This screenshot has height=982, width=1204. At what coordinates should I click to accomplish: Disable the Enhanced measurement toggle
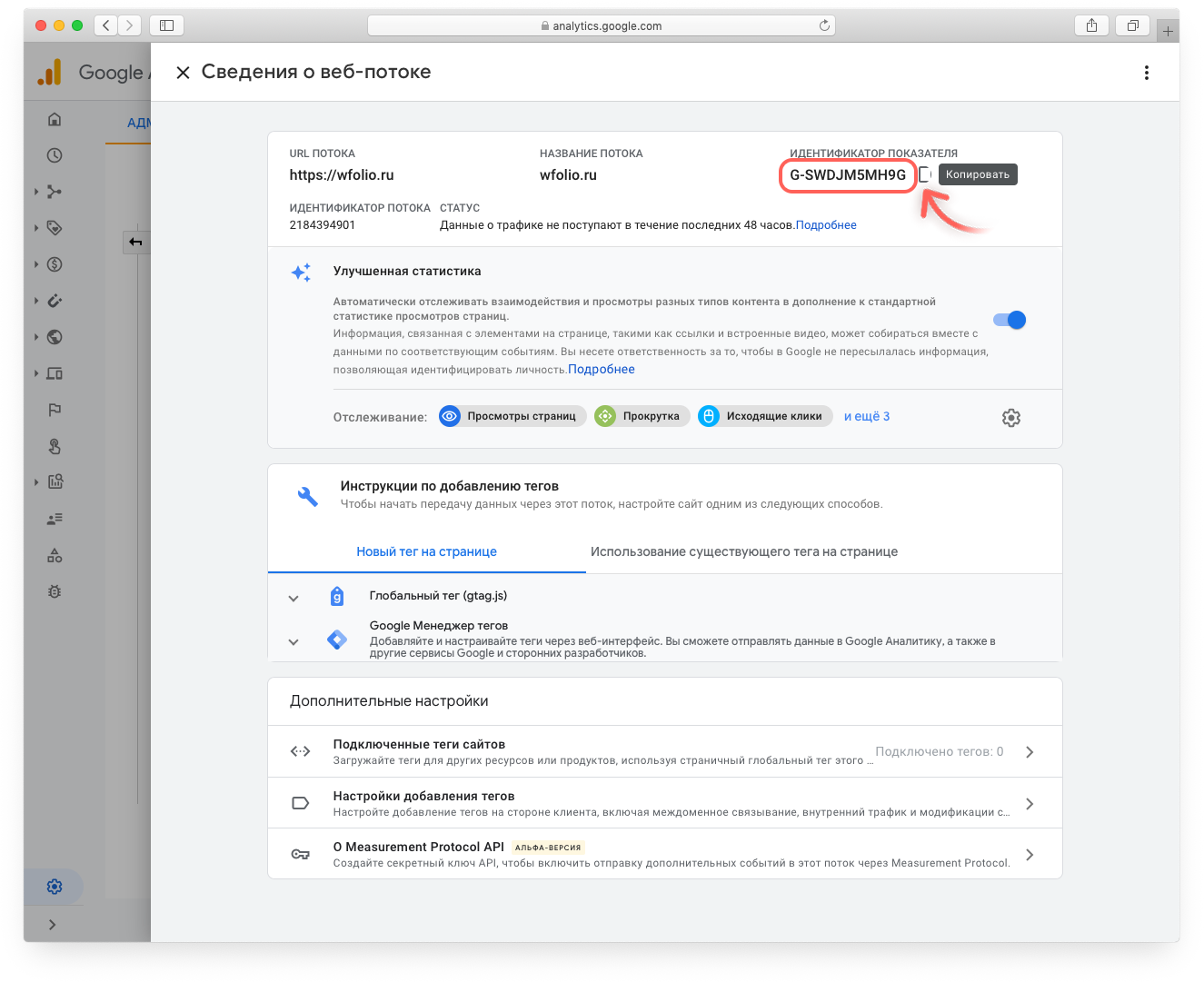(1010, 320)
